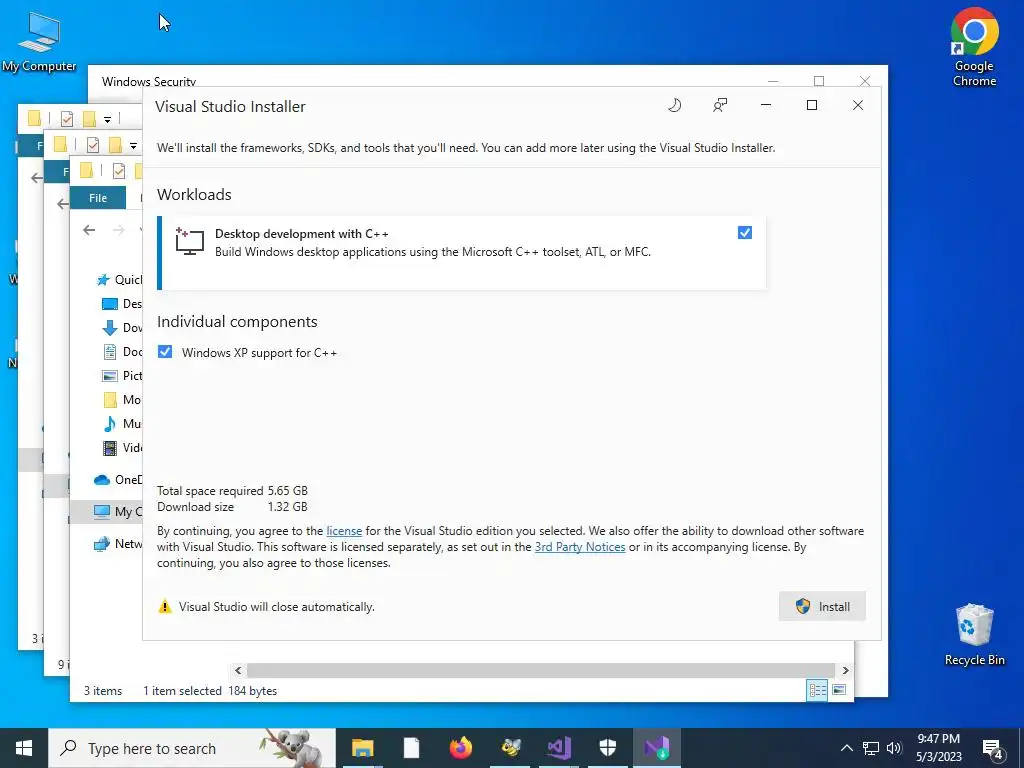Open the Windows Start menu

pos(24,748)
